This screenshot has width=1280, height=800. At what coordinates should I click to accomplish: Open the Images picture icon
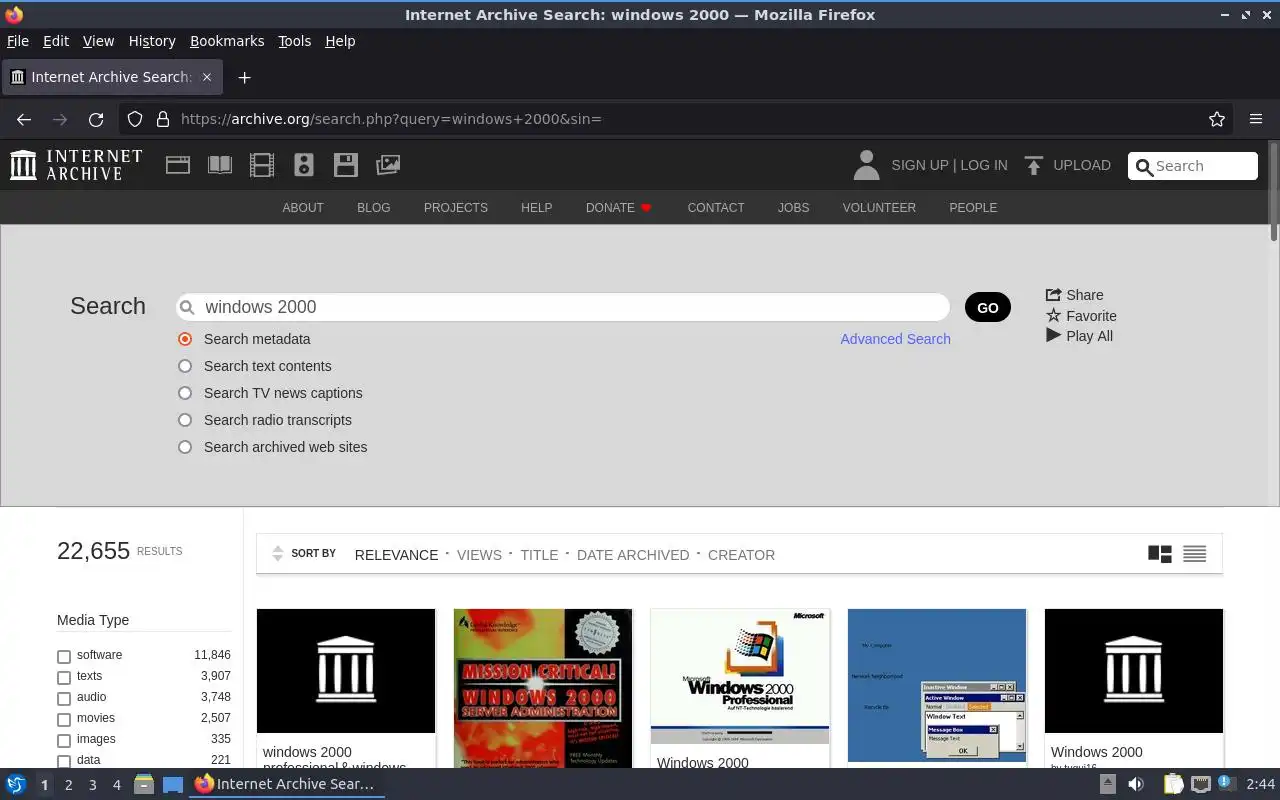388,165
